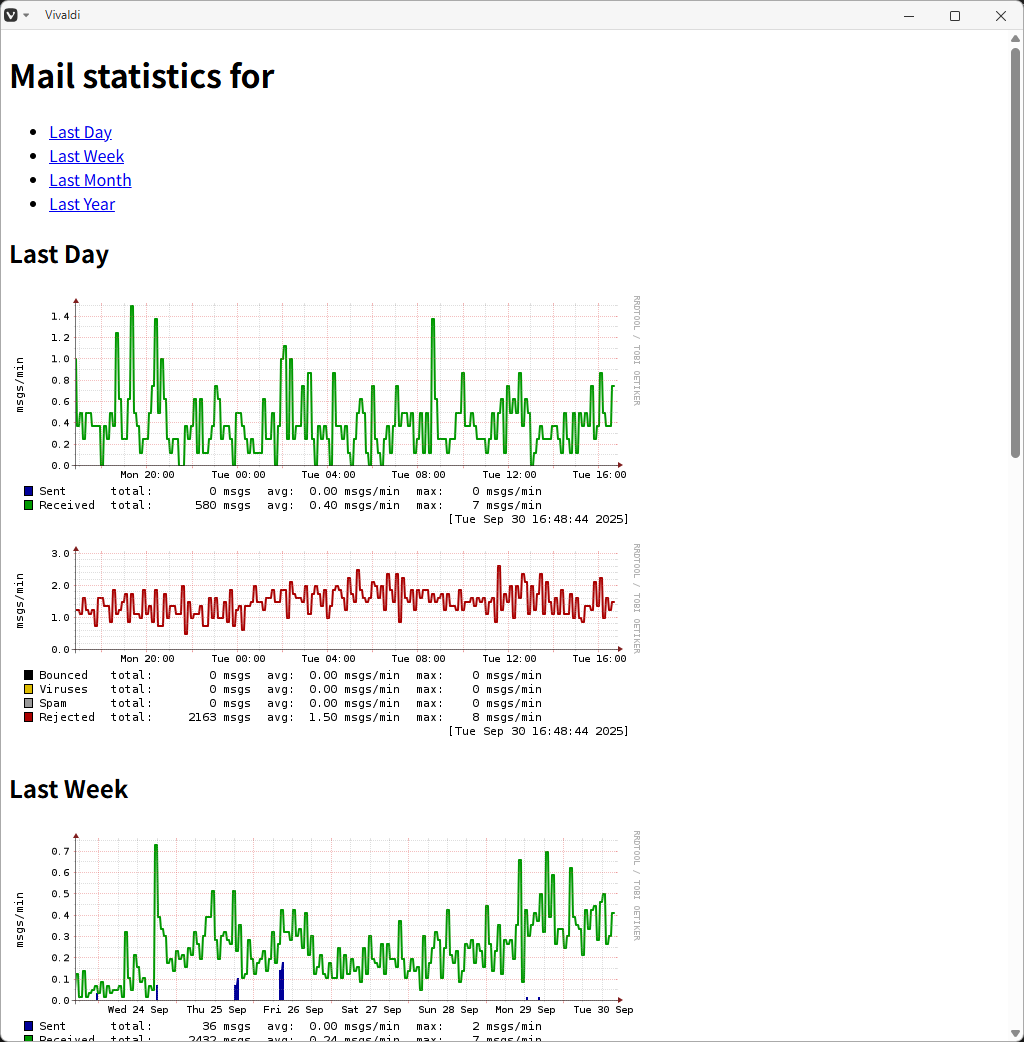Click the red Rejected legend swatch

[x=29, y=717]
